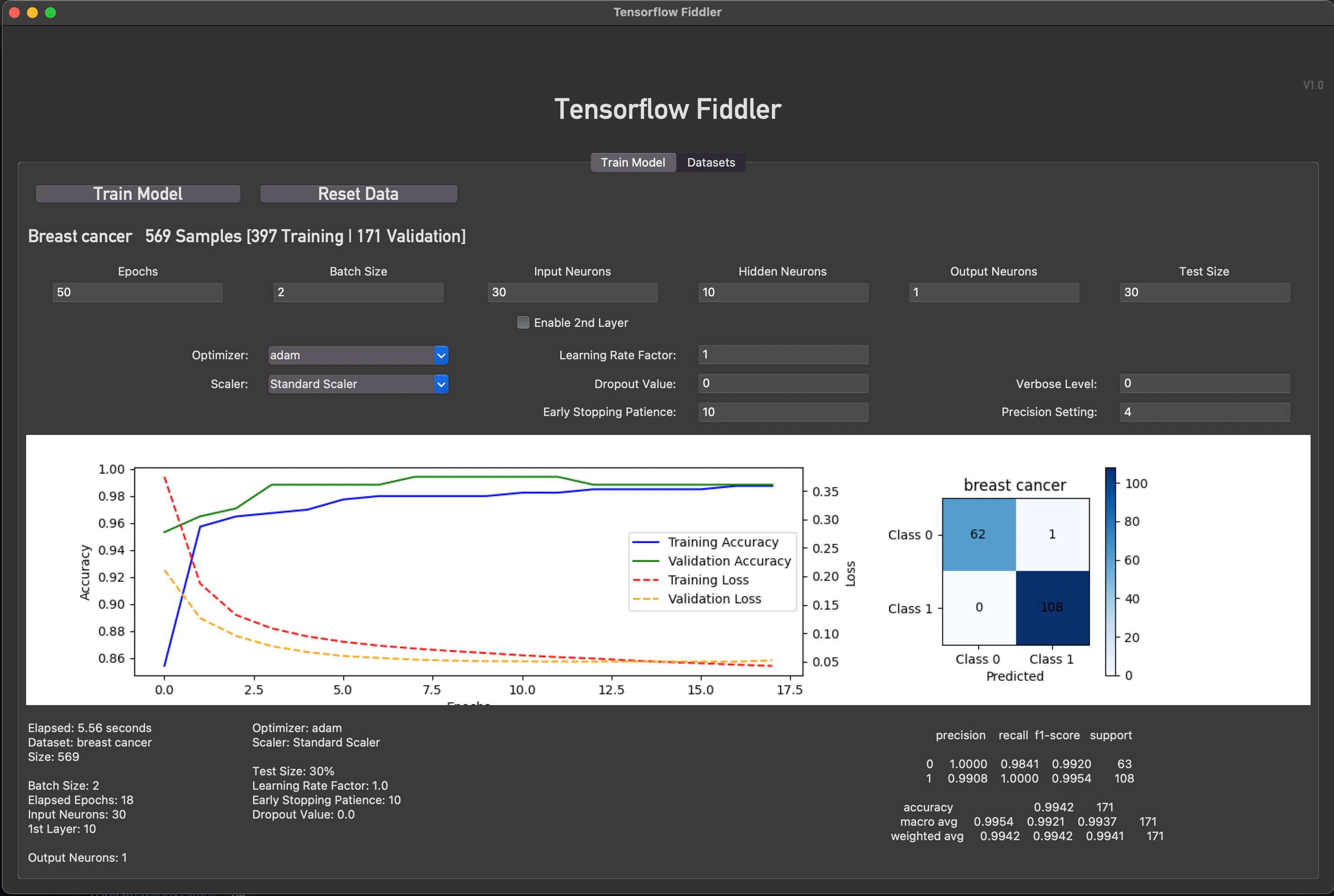
Task: Click the confusion matrix colorbar
Action: click(1110, 571)
